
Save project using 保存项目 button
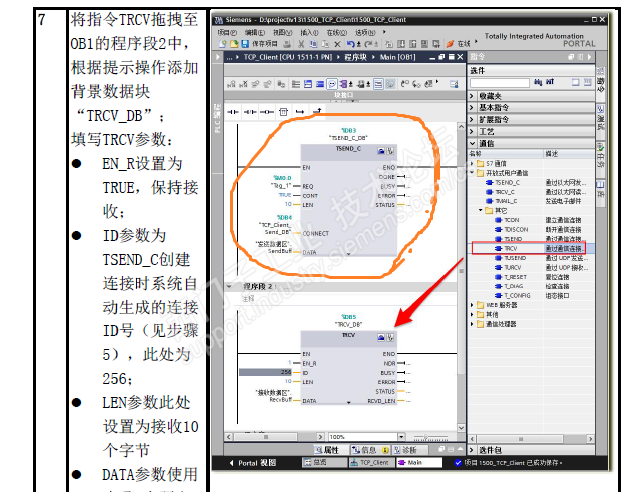click(260, 44)
